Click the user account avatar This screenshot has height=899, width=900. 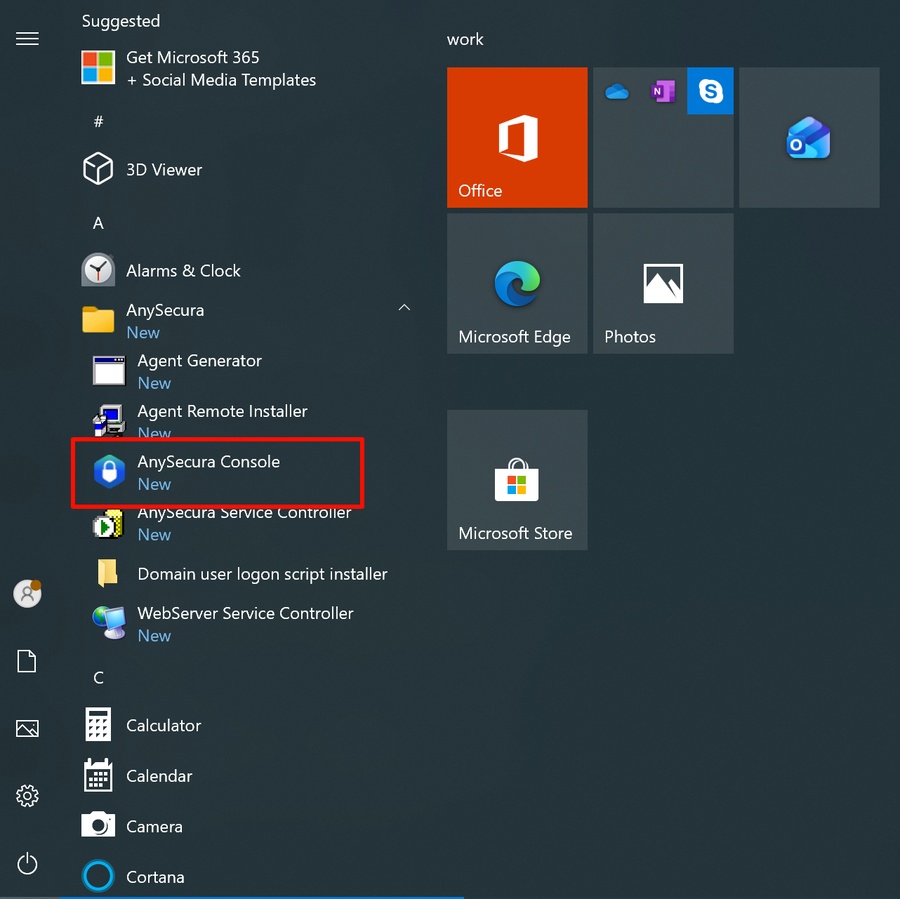(x=27, y=593)
